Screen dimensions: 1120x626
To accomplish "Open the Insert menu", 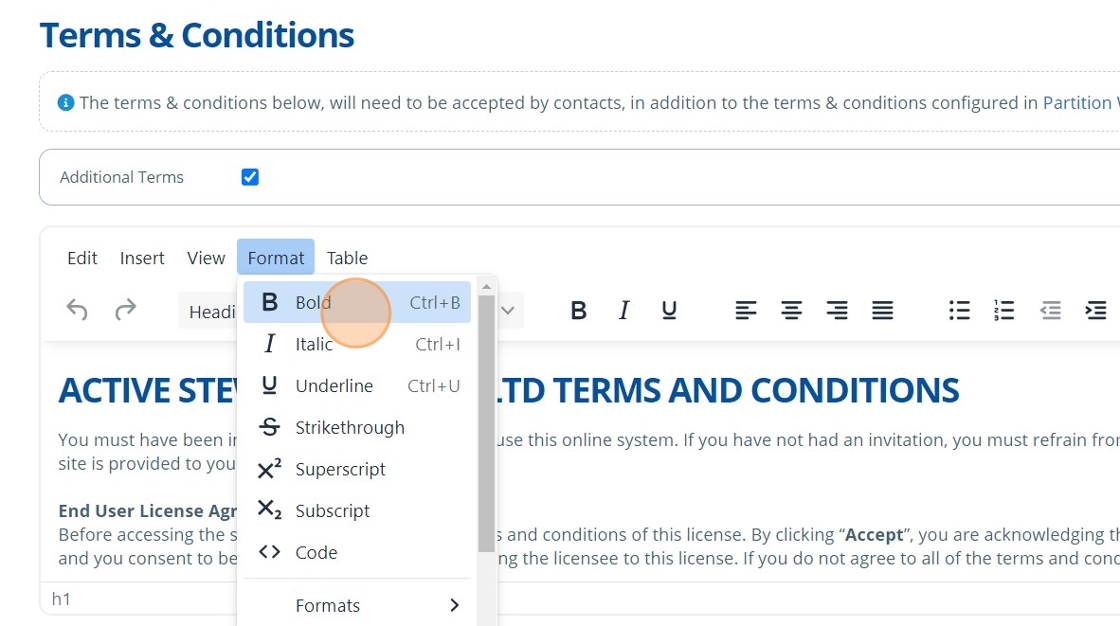I will tap(142, 258).
